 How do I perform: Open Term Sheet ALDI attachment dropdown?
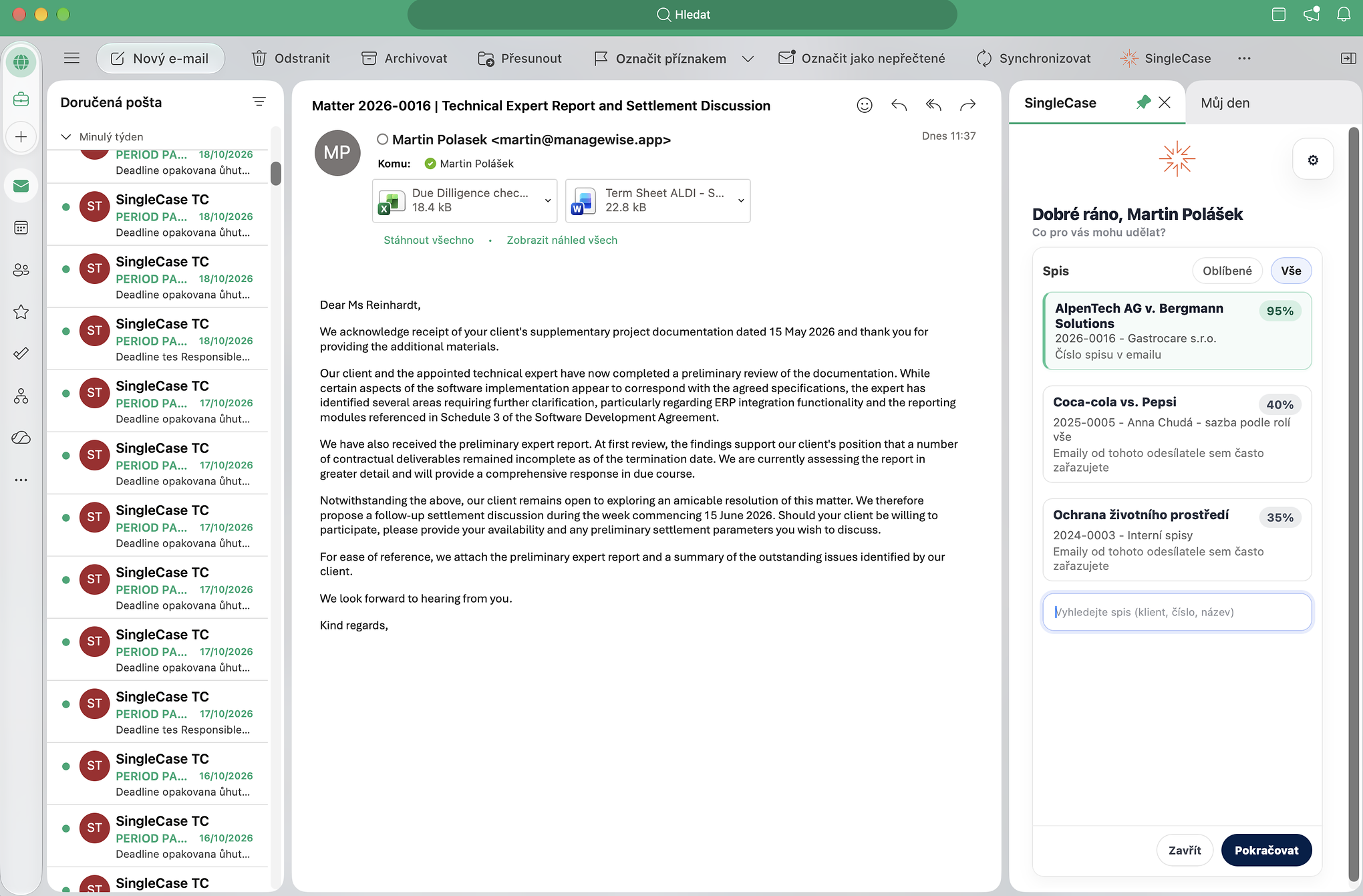tap(740, 200)
